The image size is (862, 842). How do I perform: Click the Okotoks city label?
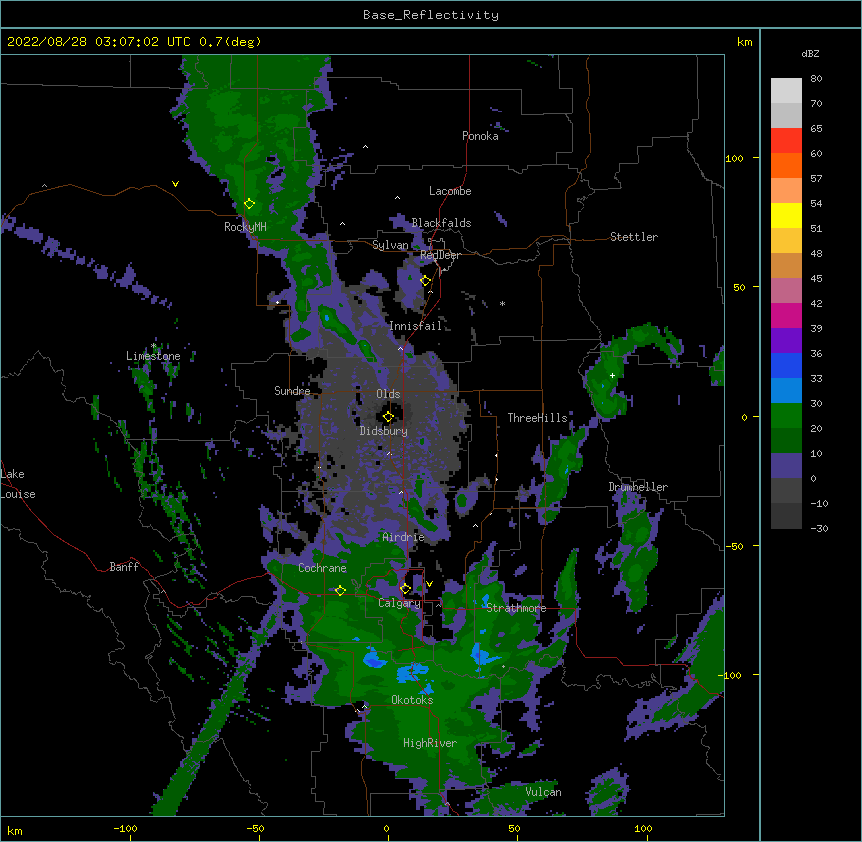(x=412, y=700)
